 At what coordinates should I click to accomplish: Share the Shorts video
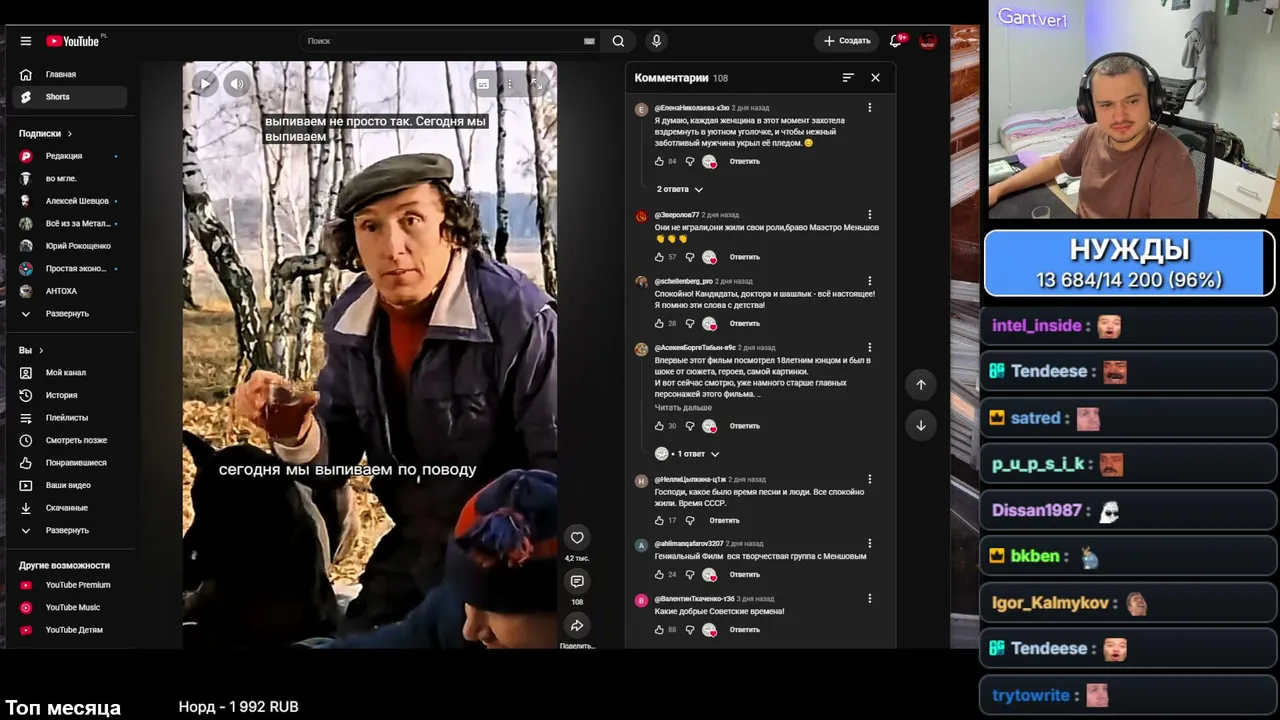coord(577,626)
